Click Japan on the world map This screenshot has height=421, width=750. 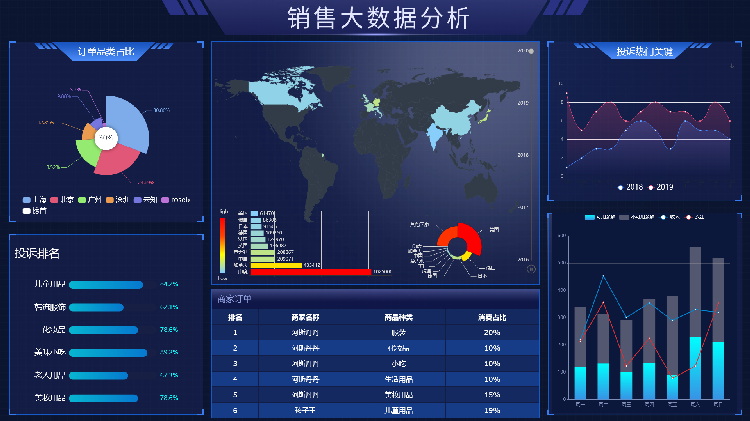pos(487,116)
